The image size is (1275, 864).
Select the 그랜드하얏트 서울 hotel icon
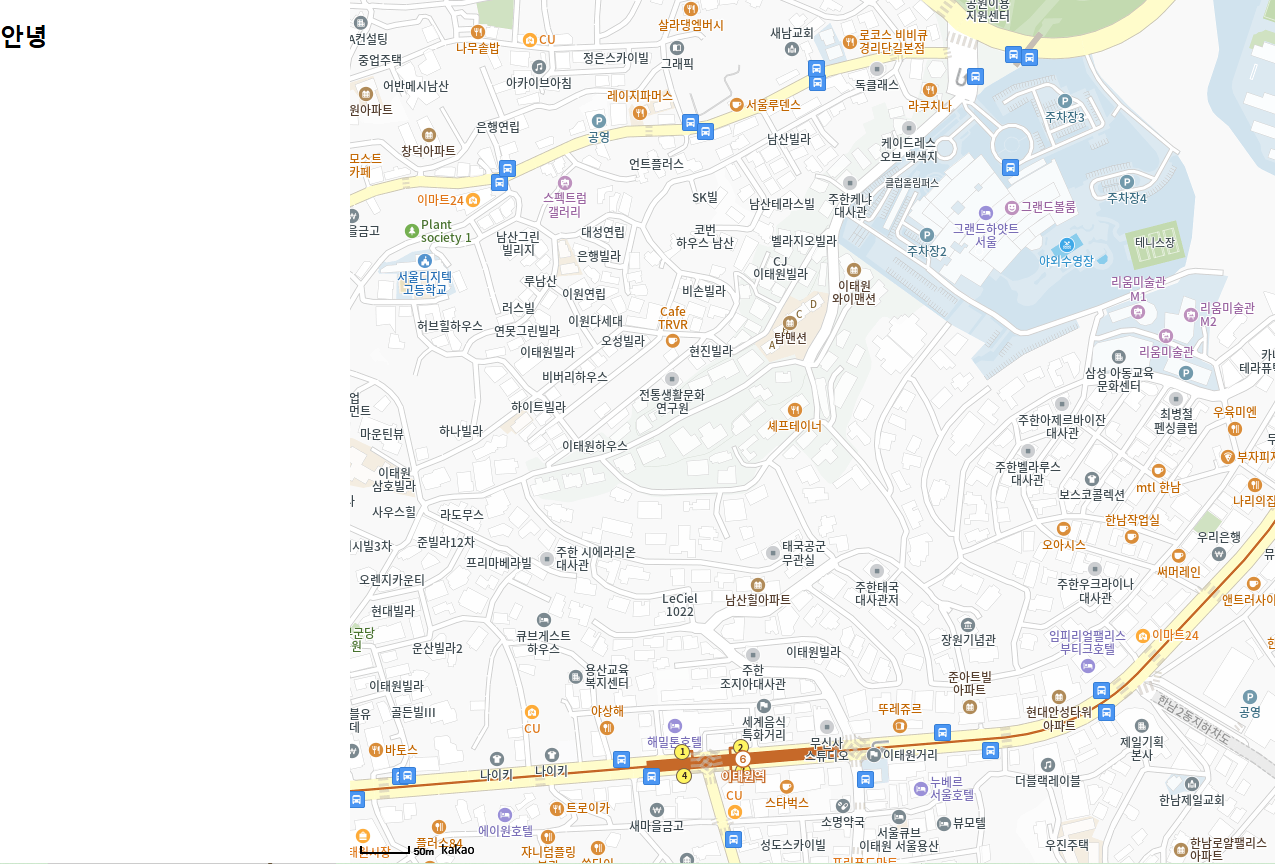click(x=986, y=213)
